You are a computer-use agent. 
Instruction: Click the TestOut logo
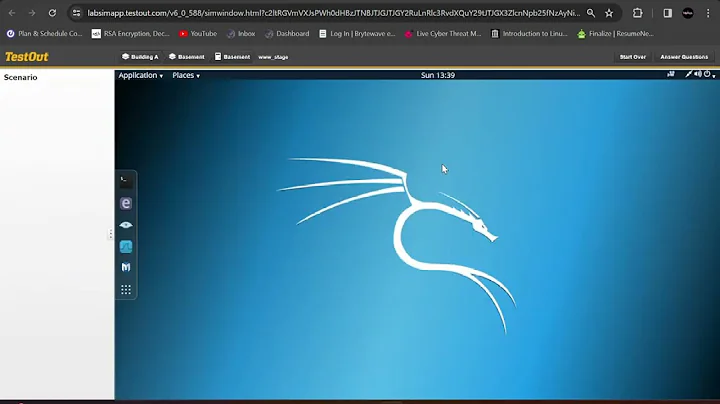27,57
